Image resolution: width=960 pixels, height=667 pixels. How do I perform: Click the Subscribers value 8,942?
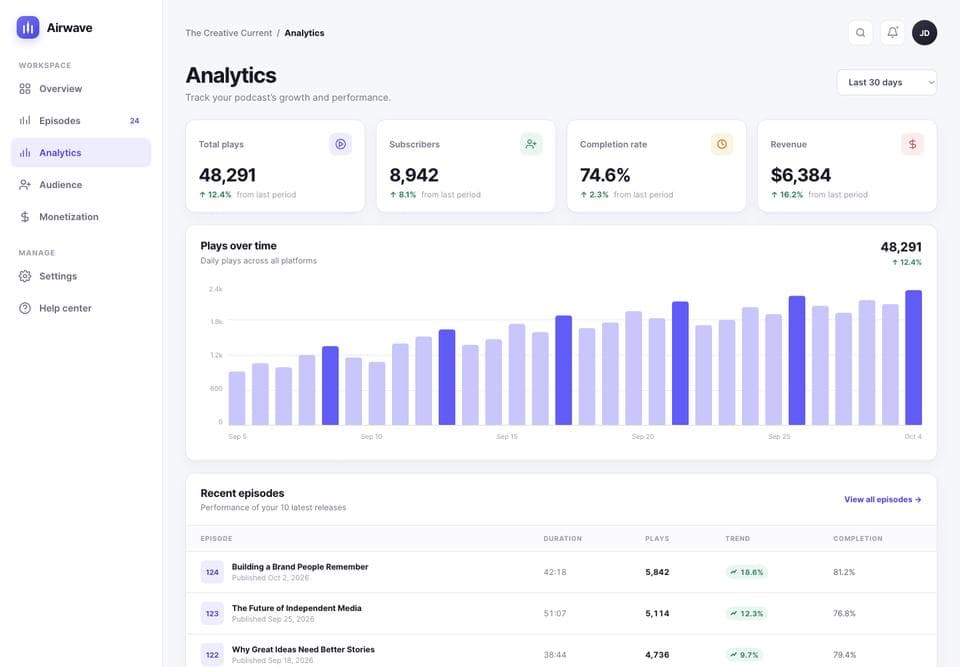tap(414, 175)
